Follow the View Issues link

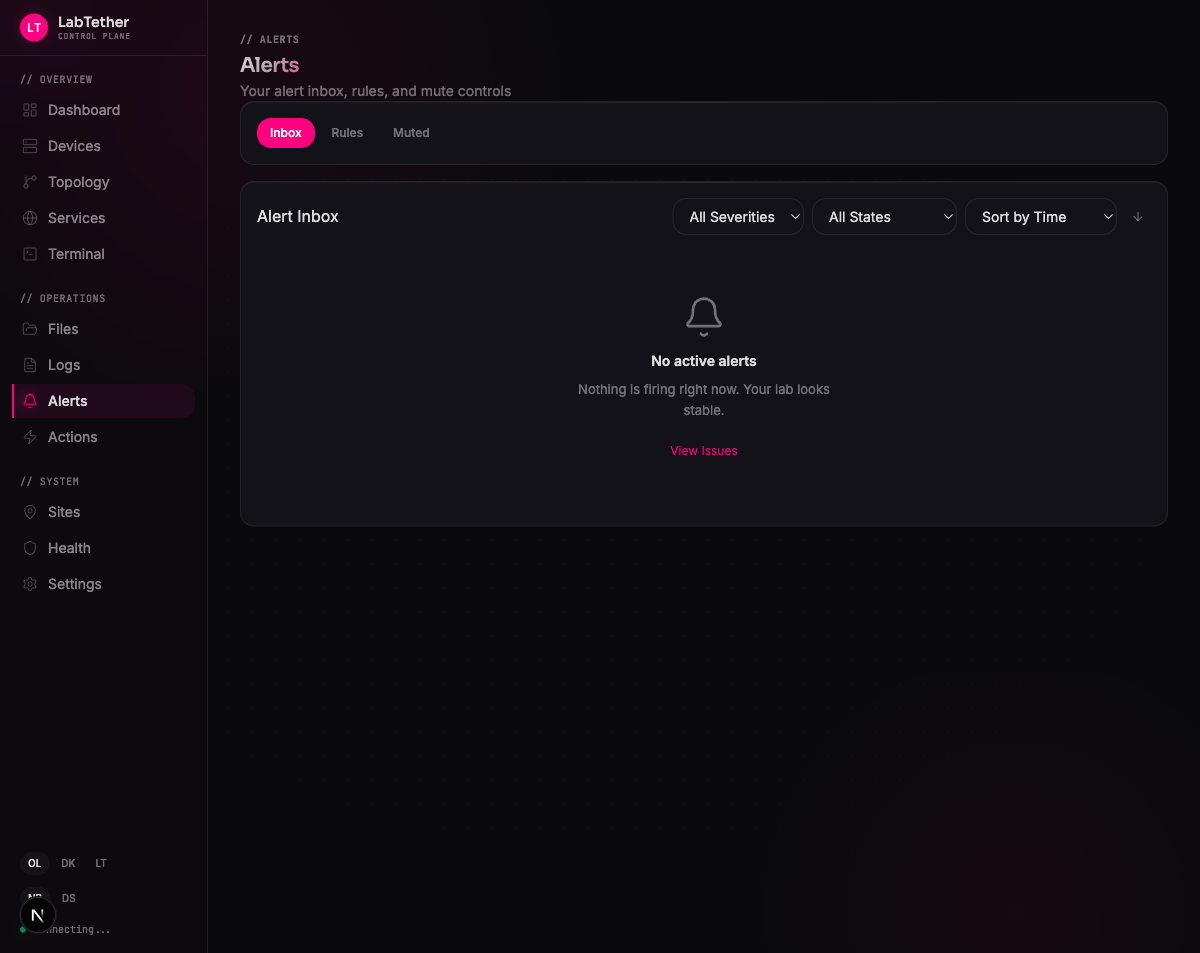704,451
